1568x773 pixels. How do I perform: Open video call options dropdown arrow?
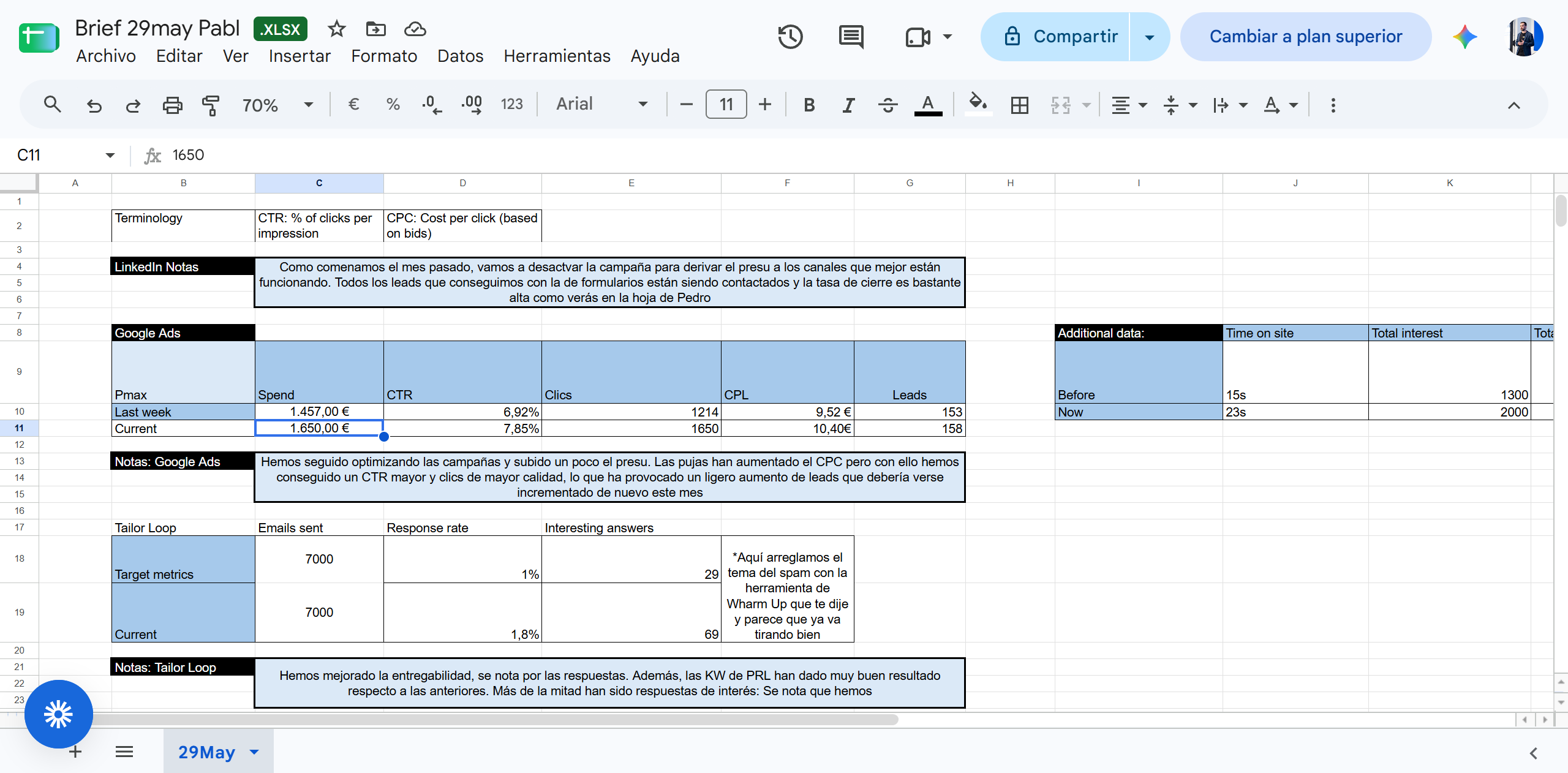(x=948, y=37)
